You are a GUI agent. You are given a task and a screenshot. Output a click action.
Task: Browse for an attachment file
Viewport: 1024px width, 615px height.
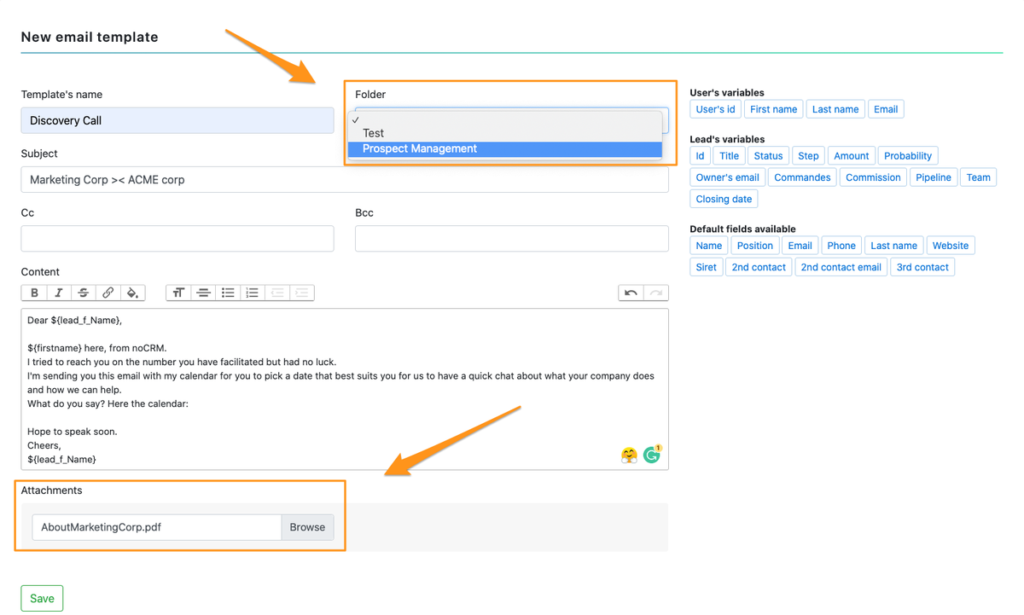pos(307,527)
